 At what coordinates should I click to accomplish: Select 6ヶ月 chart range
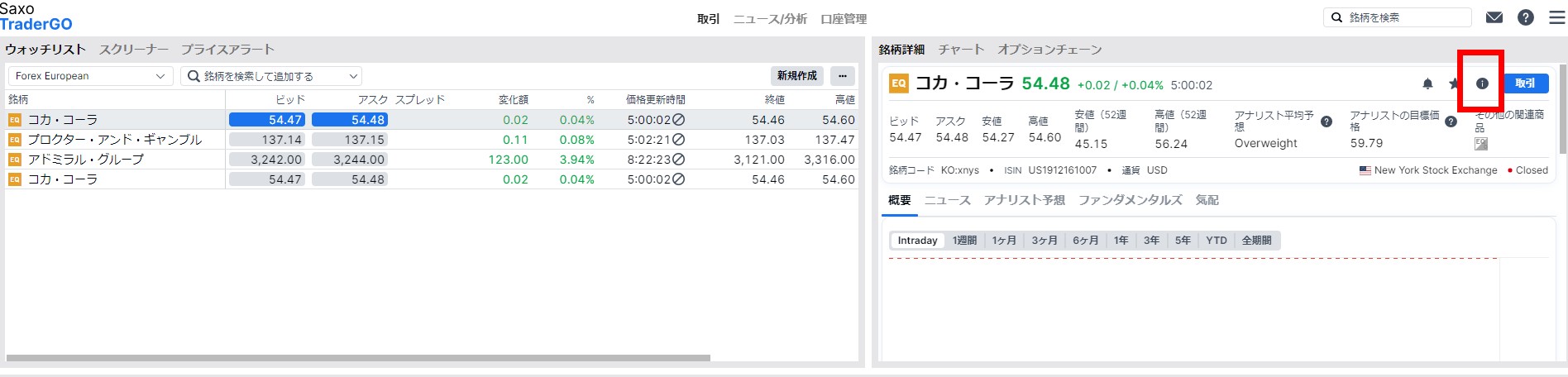coord(1086,241)
